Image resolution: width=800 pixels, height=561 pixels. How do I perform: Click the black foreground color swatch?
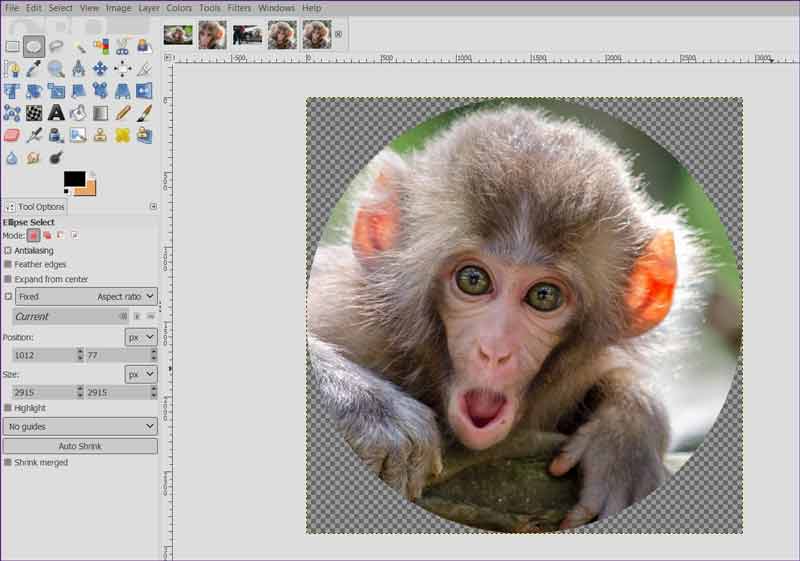click(74, 179)
